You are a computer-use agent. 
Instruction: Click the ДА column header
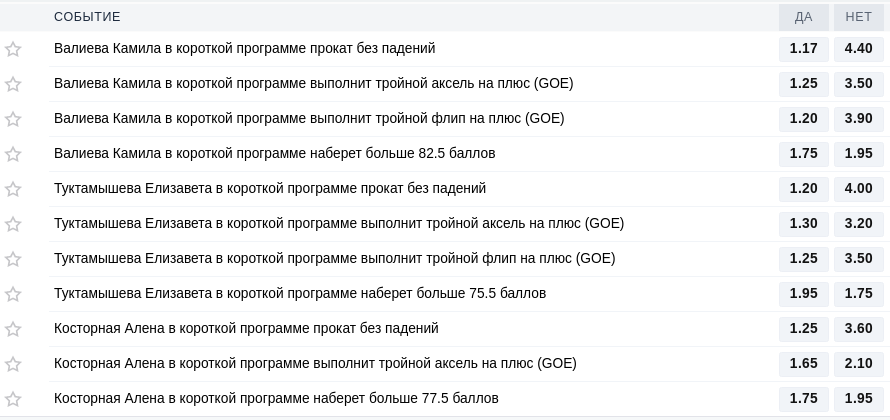[x=803, y=17]
